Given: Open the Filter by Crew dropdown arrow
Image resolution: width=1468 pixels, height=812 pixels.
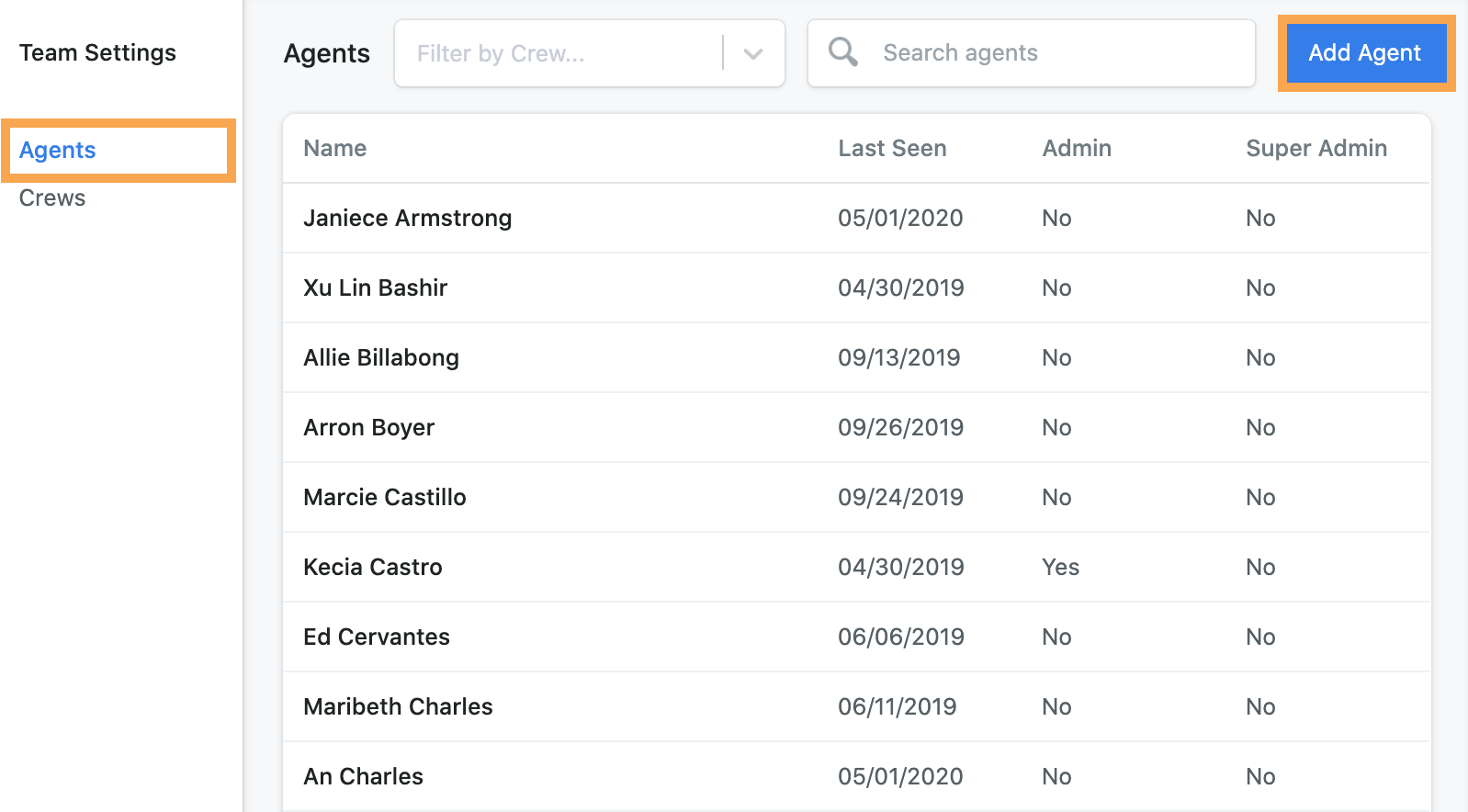Looking at the screenshot, I should [x=753, y=54].
